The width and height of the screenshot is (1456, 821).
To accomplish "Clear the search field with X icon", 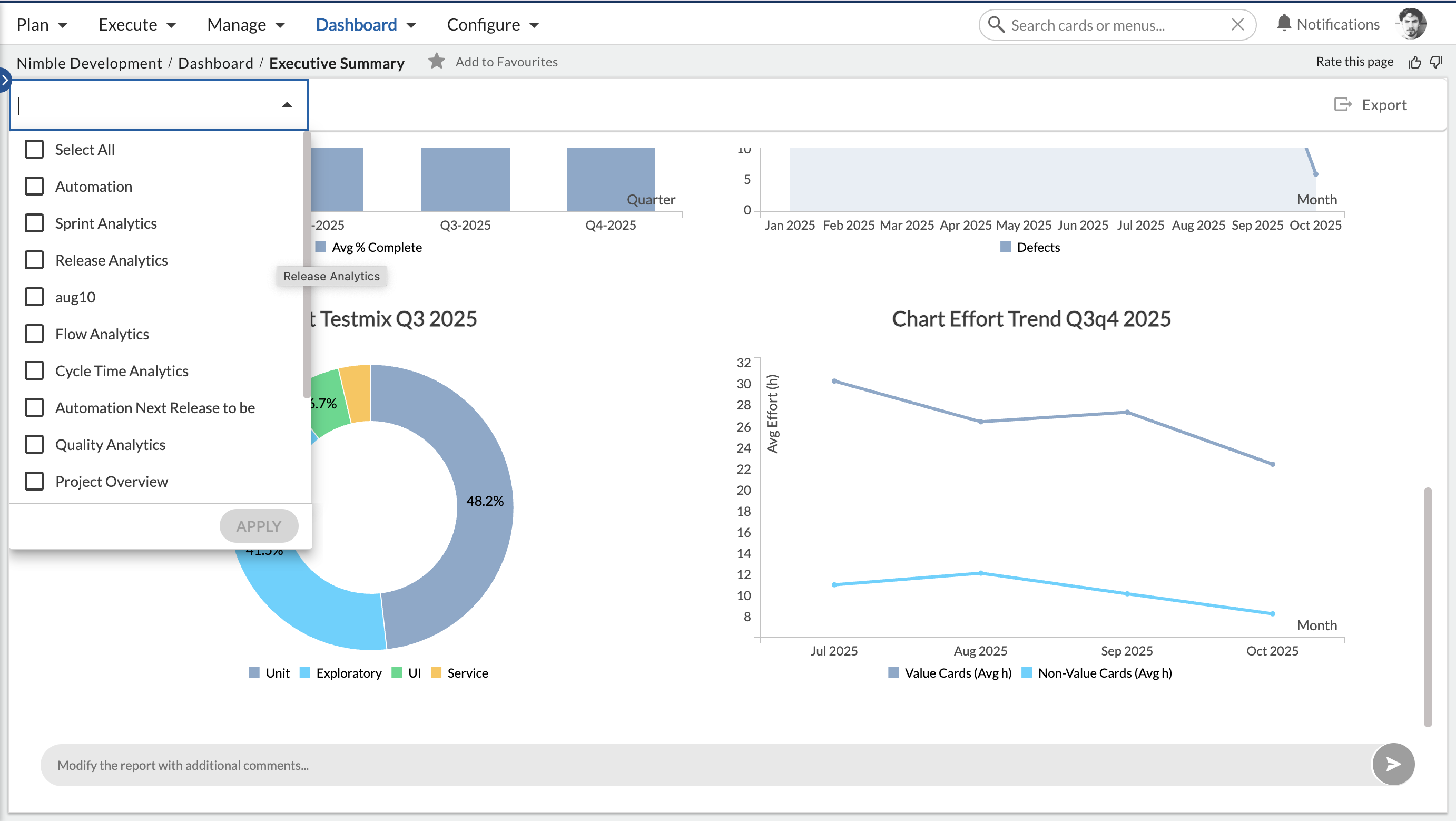I will (1237, 25).
